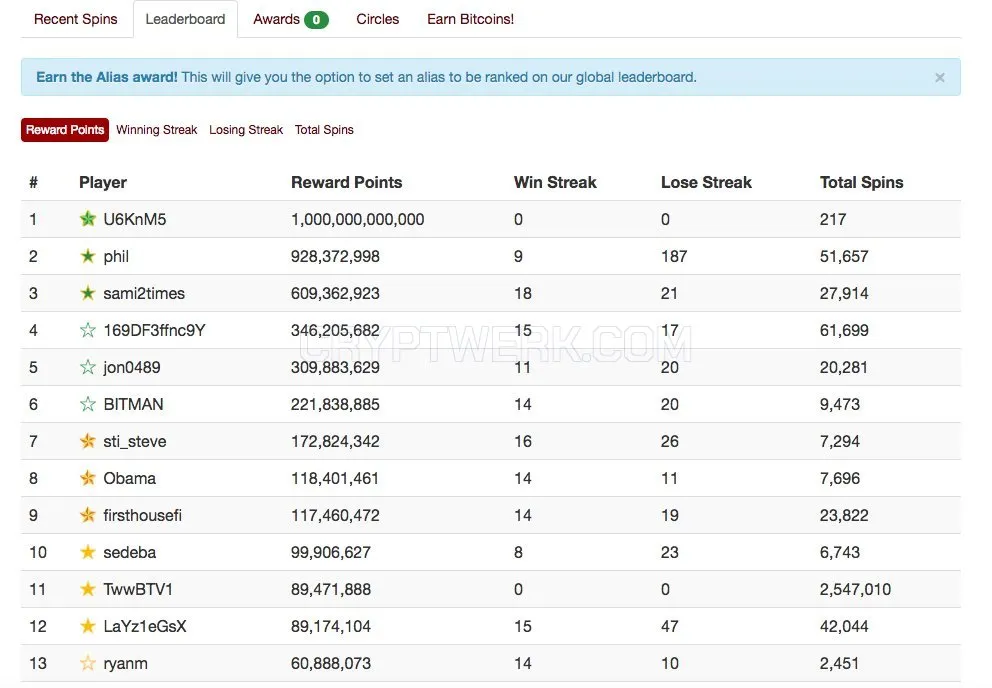Sort leaderboard by Losing Streak

(x=246, y=130)
